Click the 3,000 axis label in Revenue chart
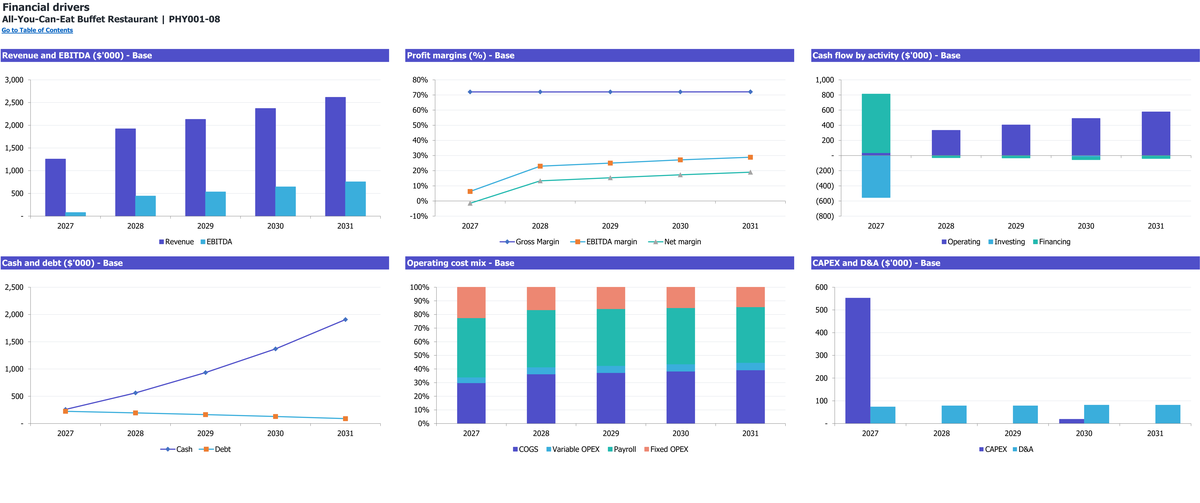 tap(15, 80)
